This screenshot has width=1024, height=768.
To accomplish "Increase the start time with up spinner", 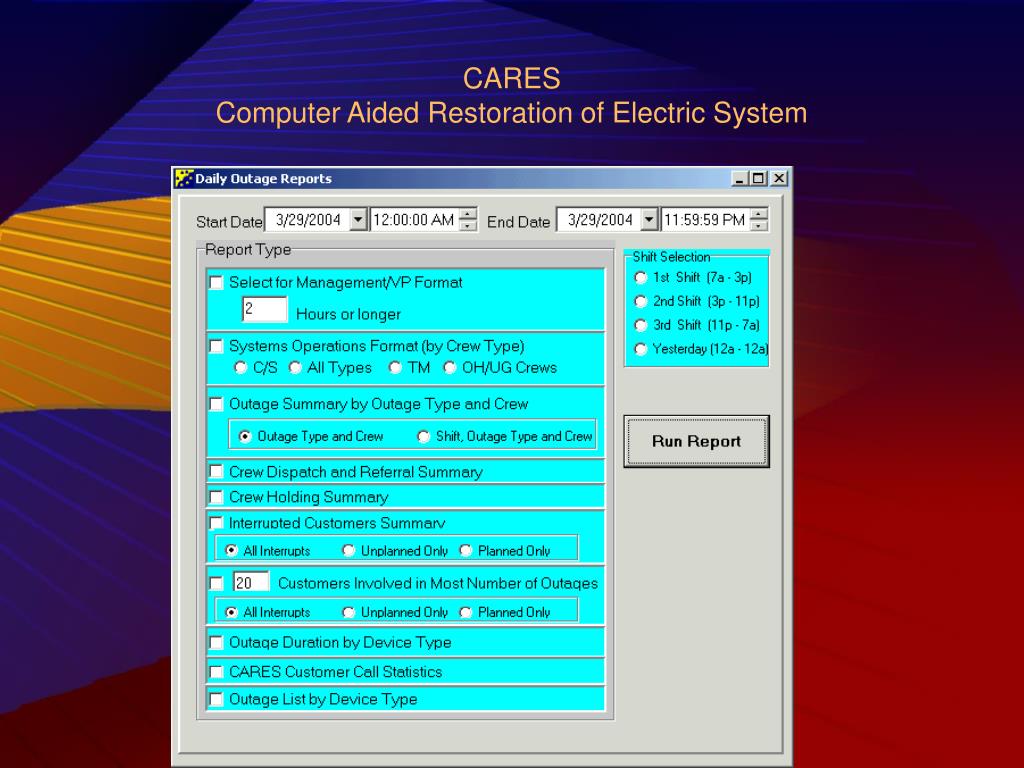I will (x=468, y=214).
